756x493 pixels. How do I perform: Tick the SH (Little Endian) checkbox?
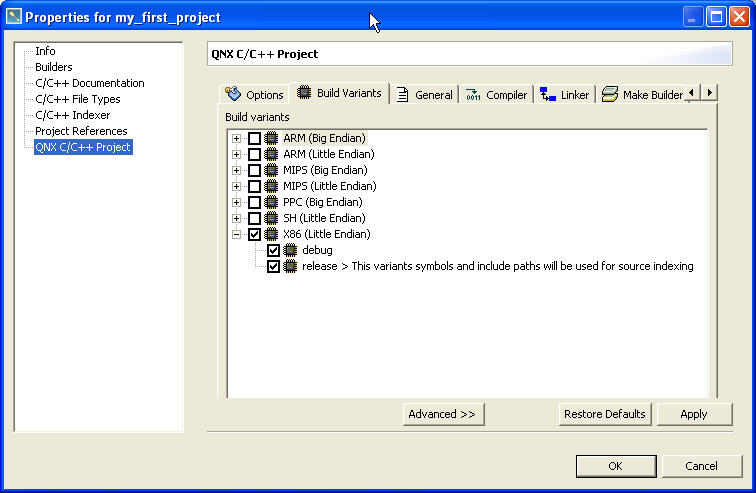click(x=254, y=218)
